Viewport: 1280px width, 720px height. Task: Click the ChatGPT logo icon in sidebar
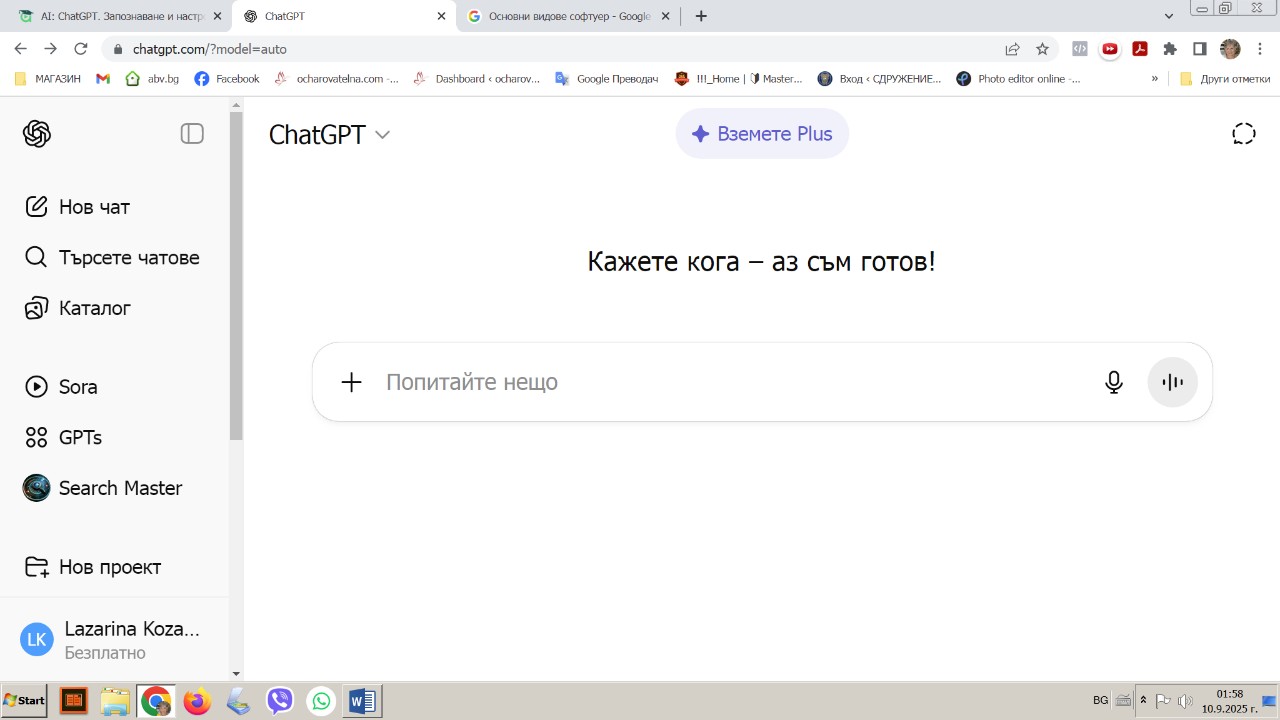pos(37,134)
